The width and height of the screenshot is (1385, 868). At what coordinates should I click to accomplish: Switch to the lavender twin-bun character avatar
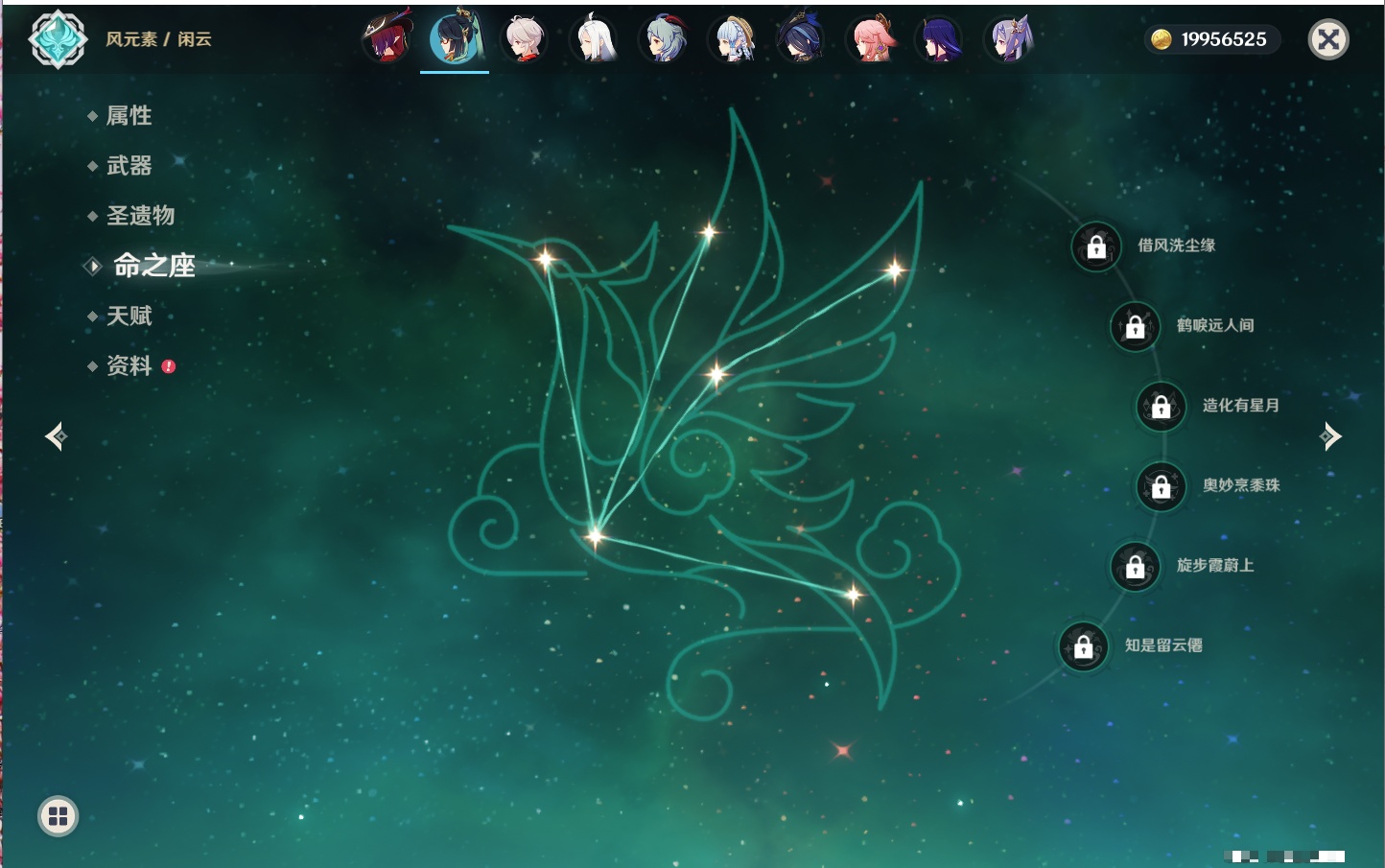point(1009,38)
